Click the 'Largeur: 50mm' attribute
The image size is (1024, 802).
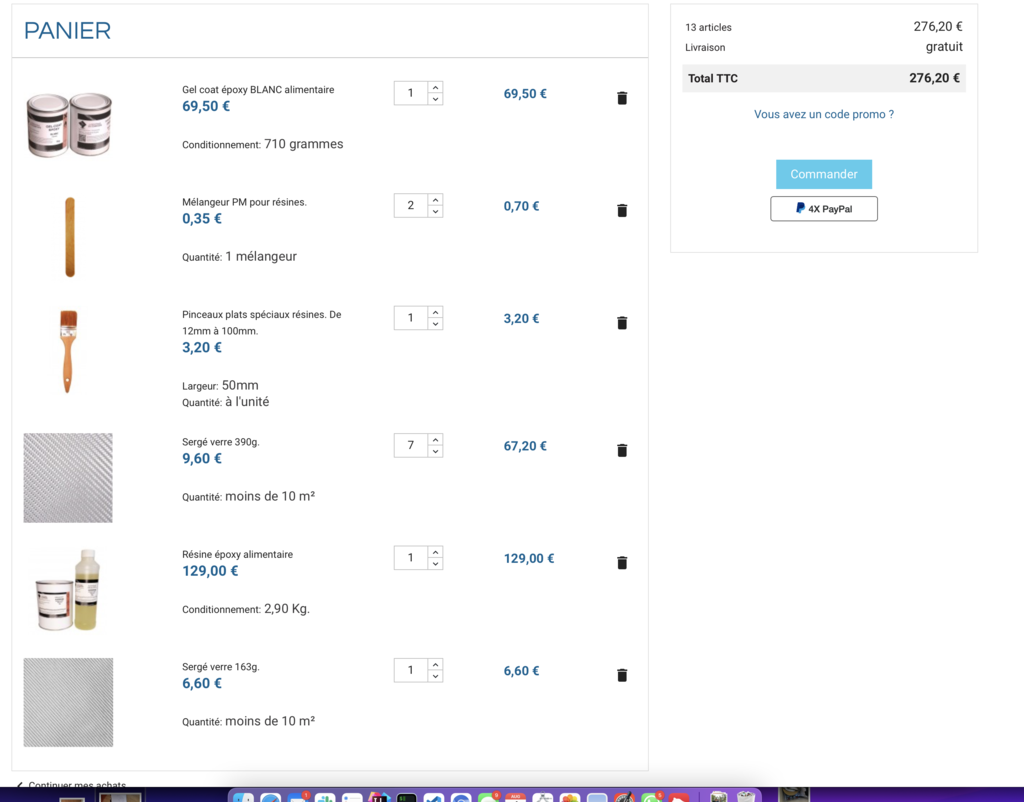[x=220, y=385]
